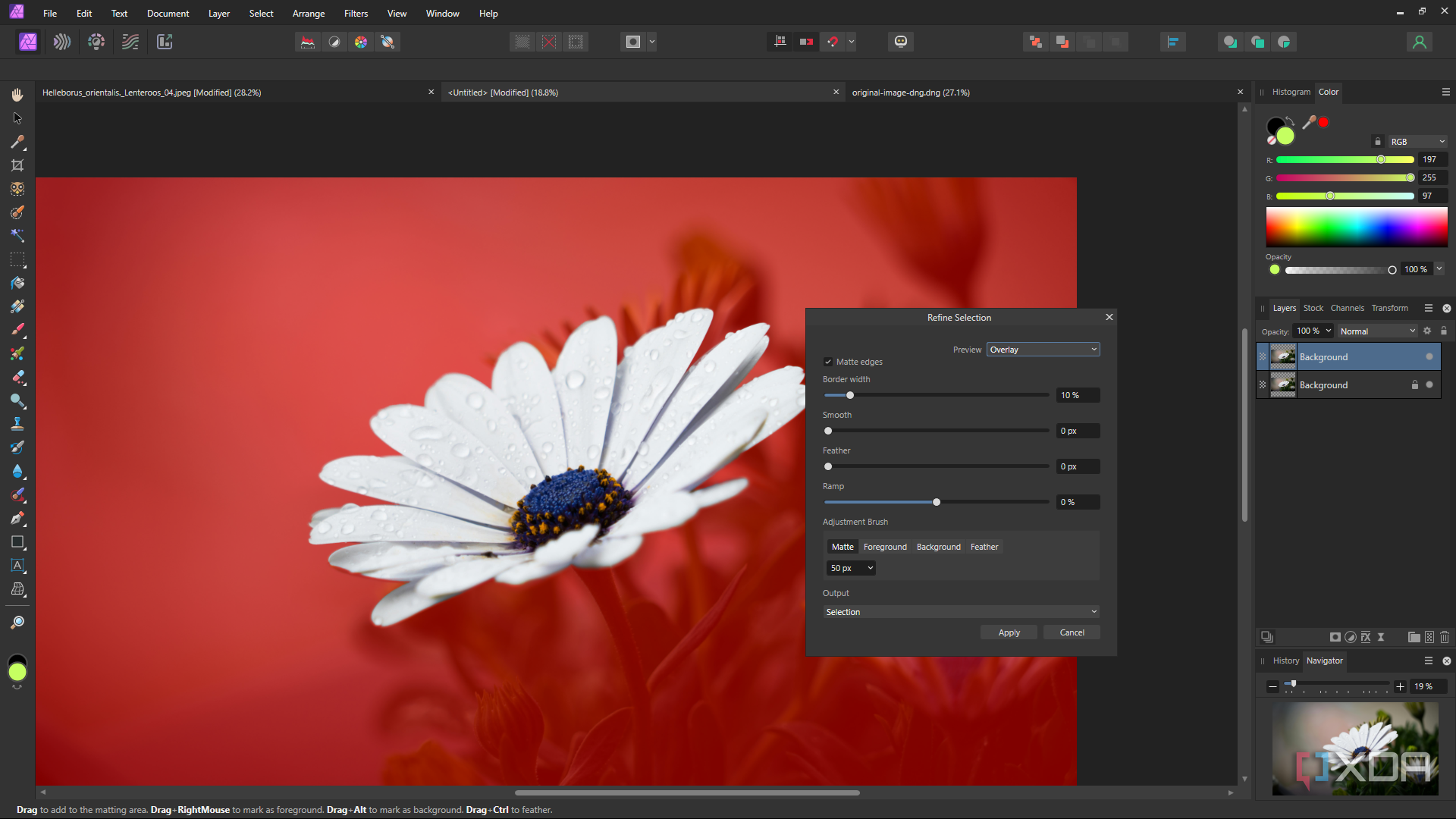Switch to the Histogram tab
Image resolution: width=1456 pixels, height=819 pixels.
(1291, 92)
